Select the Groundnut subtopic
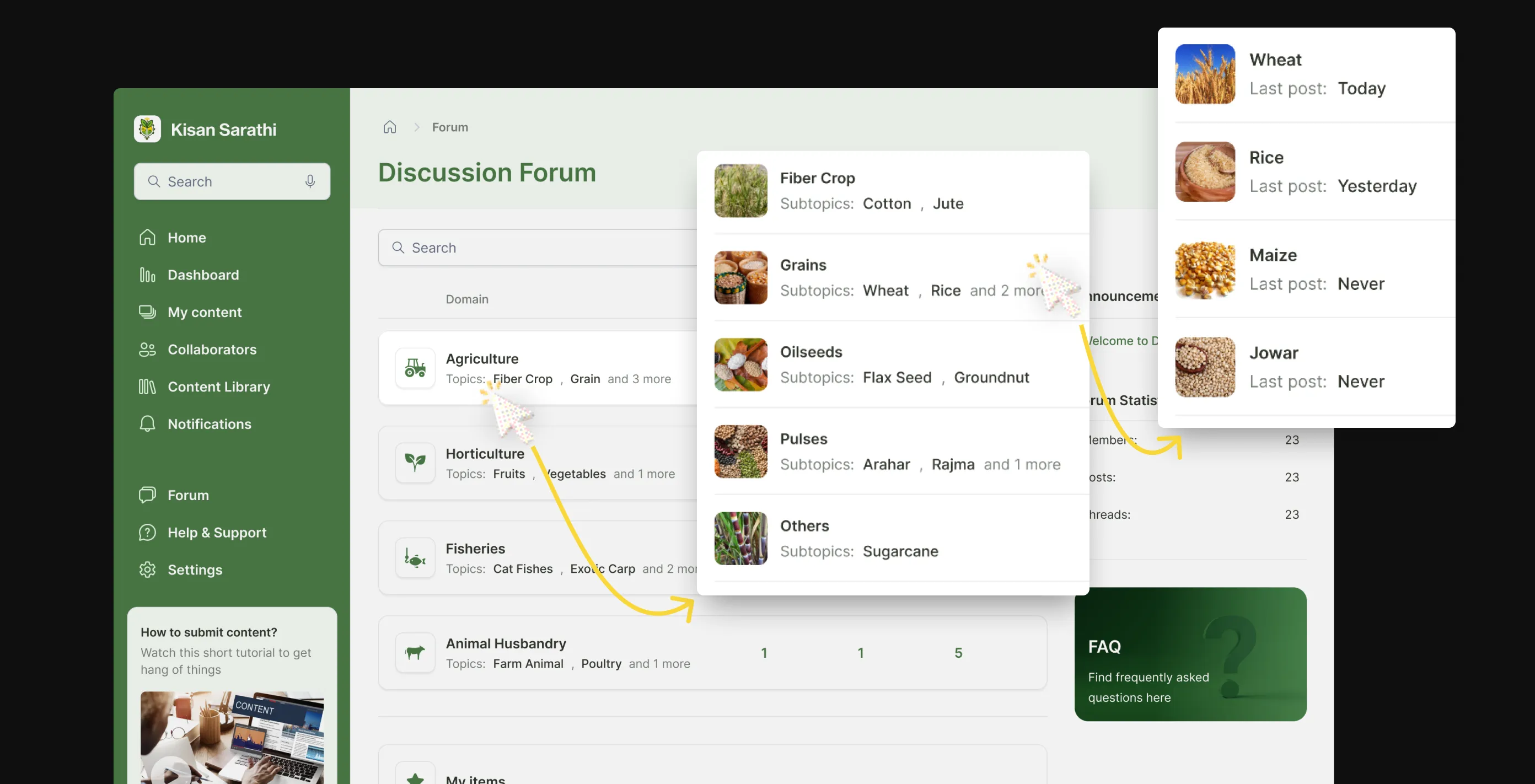 click(991, 377)
